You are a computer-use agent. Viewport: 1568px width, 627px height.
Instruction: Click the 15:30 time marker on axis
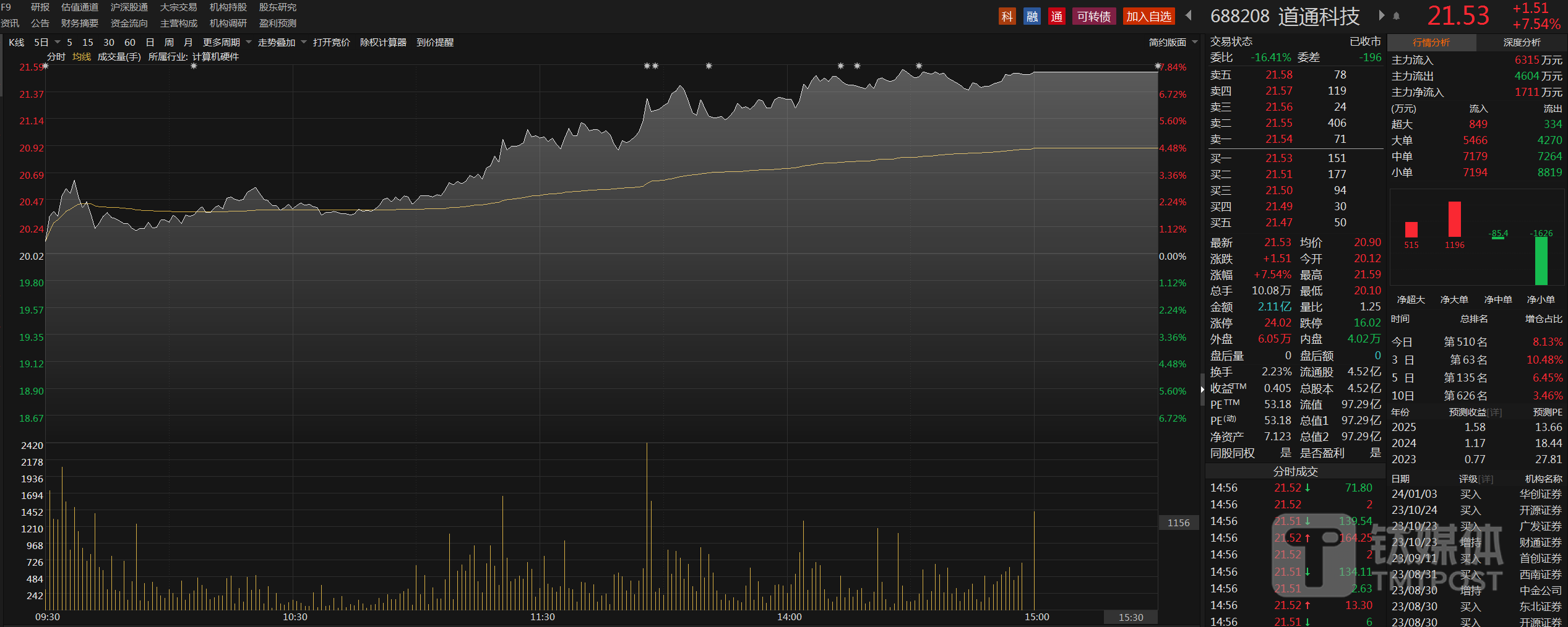pyautogui.click(x=1131, y=617)
